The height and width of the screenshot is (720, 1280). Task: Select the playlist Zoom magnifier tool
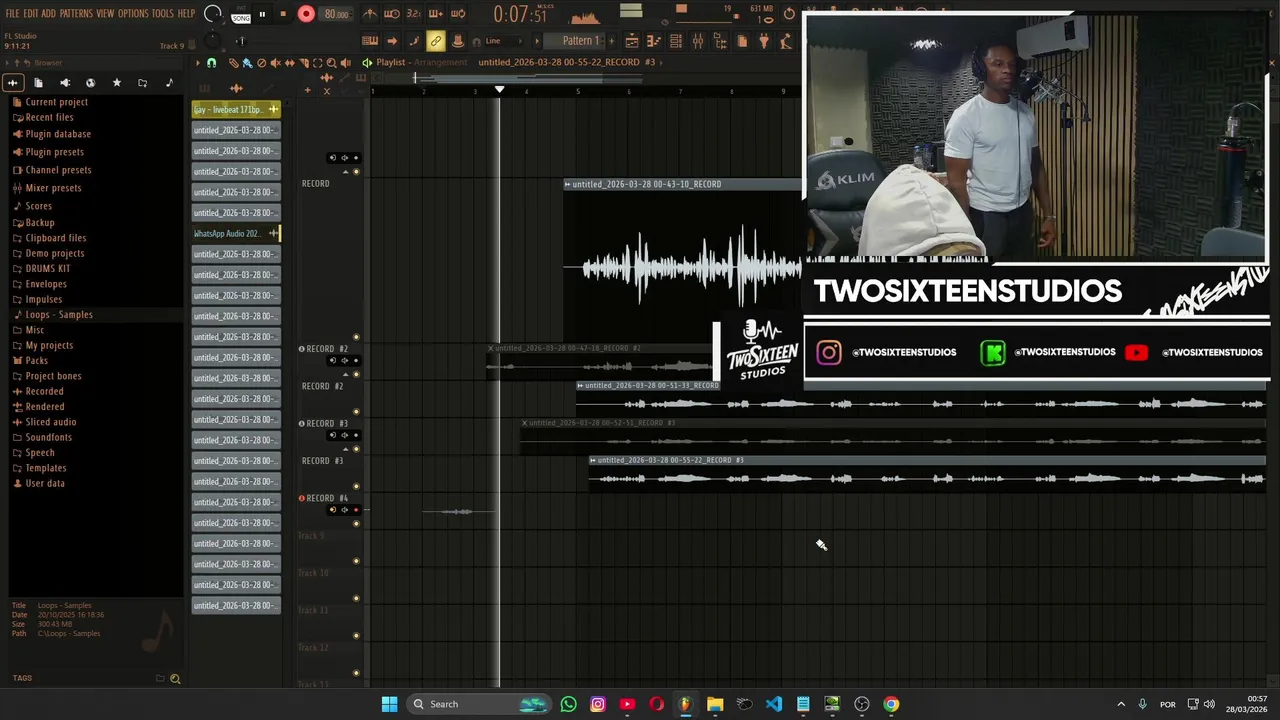pos(332,63)
